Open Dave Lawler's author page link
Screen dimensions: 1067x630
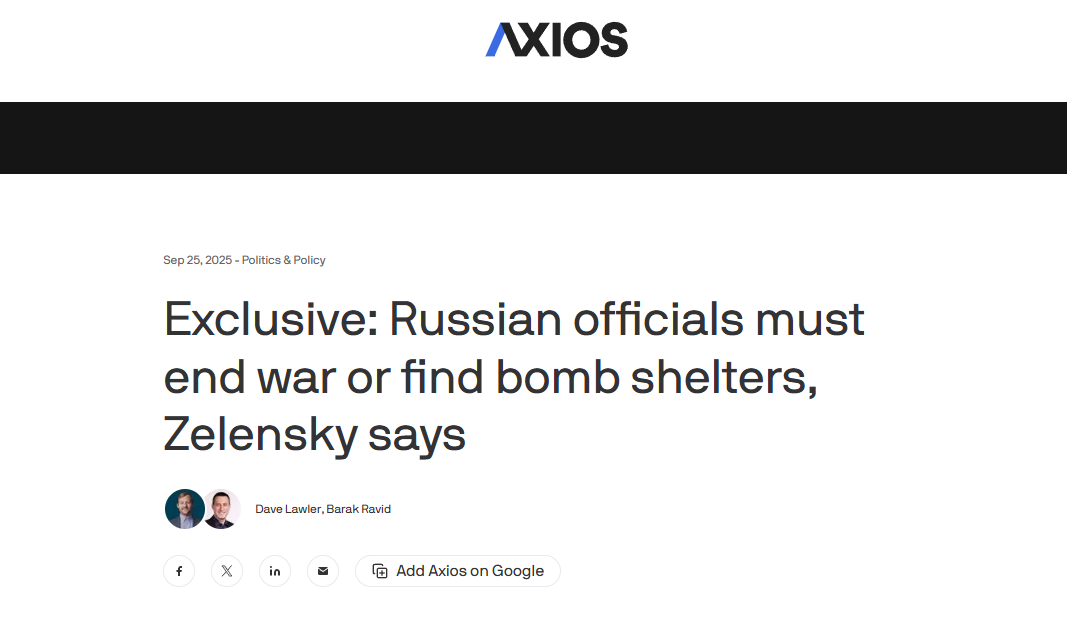287,509
